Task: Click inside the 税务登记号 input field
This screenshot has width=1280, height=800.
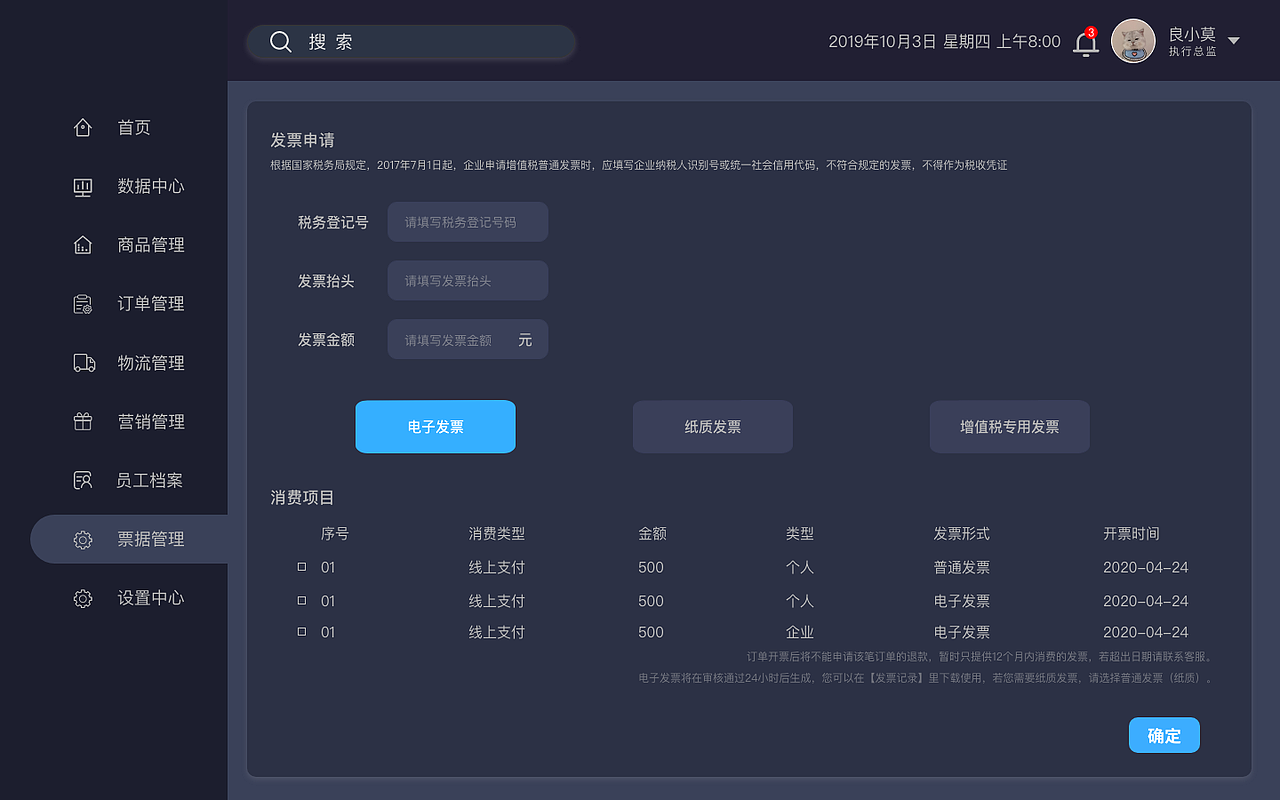Action: coord(467,221)
